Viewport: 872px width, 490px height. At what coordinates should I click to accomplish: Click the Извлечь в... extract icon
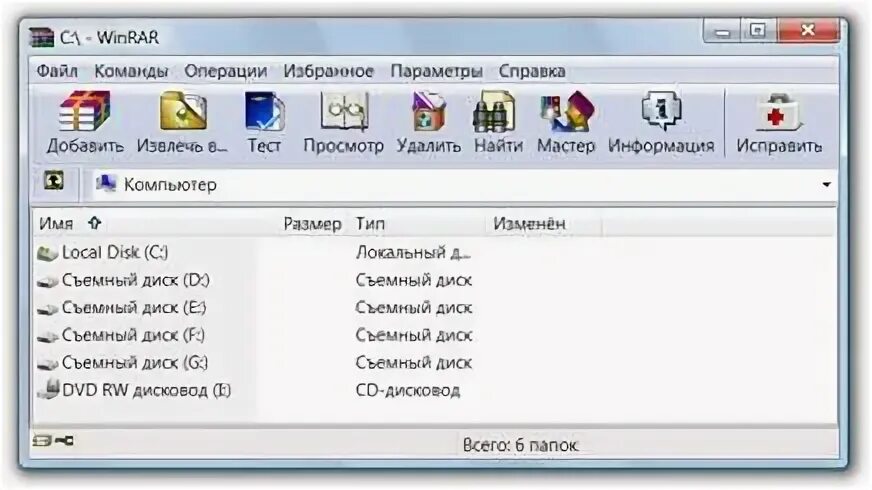click(182, 122)
